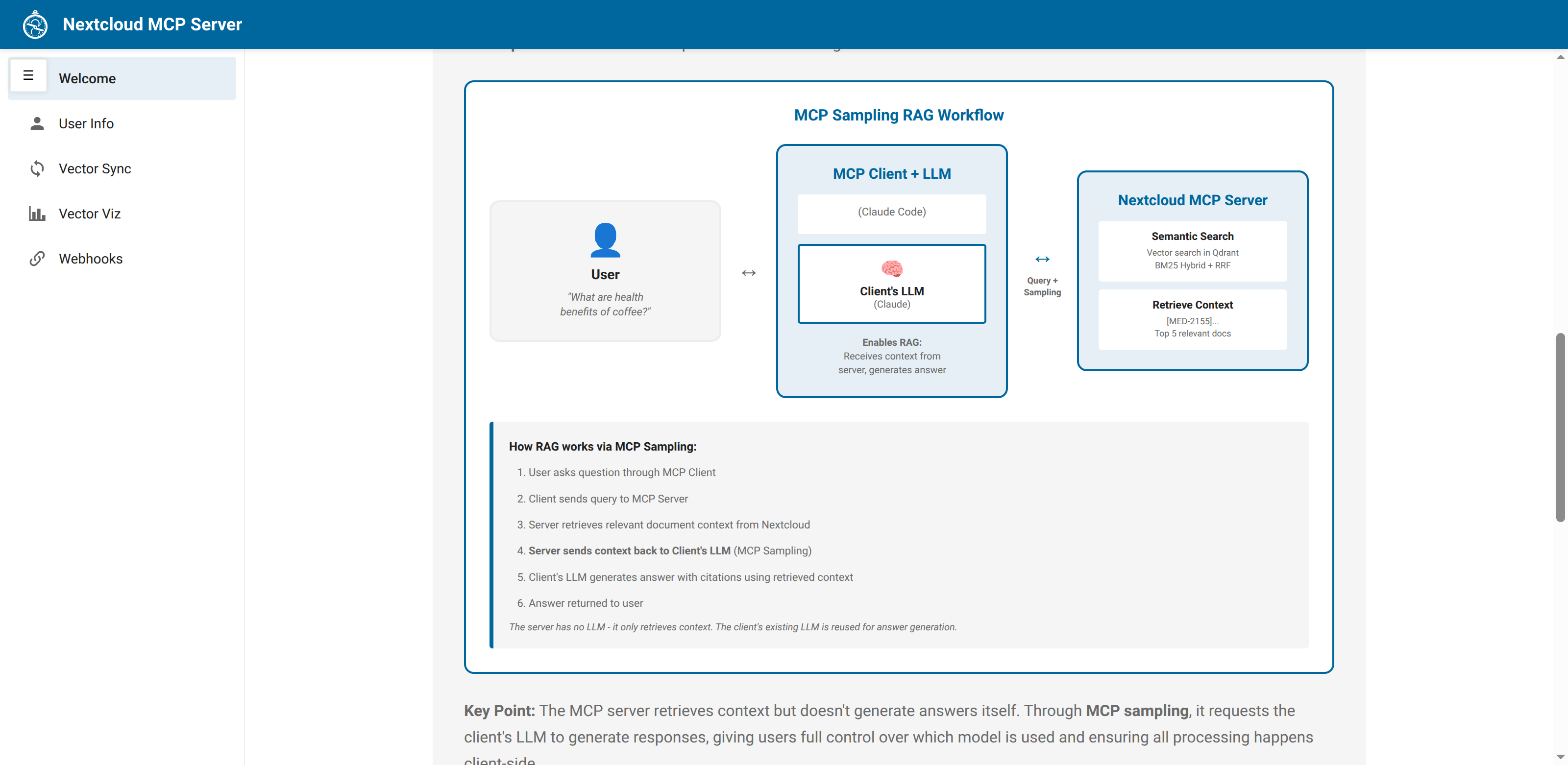Image resolution: width=1568 pixels, height=765 pixels.
Task: Select the (Claude Code) box
Action: pyautogui.click(x=892, y=214)
